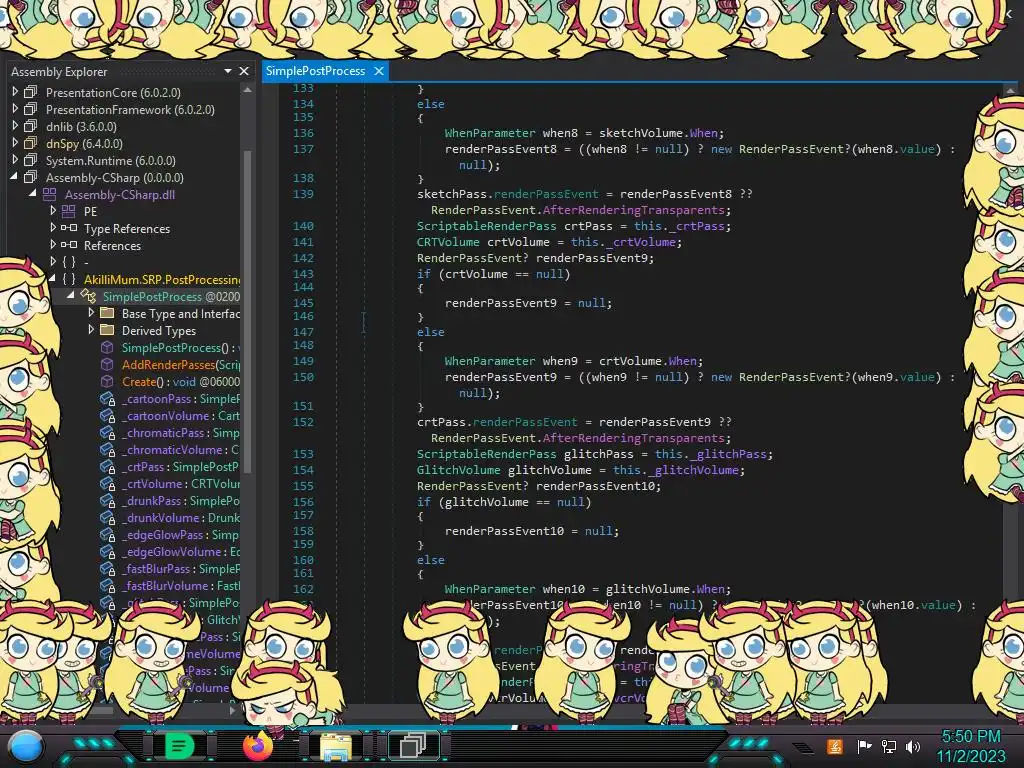Image resolution: width=1024 pixels, height=768 pixels.
Task: Click the Derived Types folder icon
Action: (x=107, y=330)
